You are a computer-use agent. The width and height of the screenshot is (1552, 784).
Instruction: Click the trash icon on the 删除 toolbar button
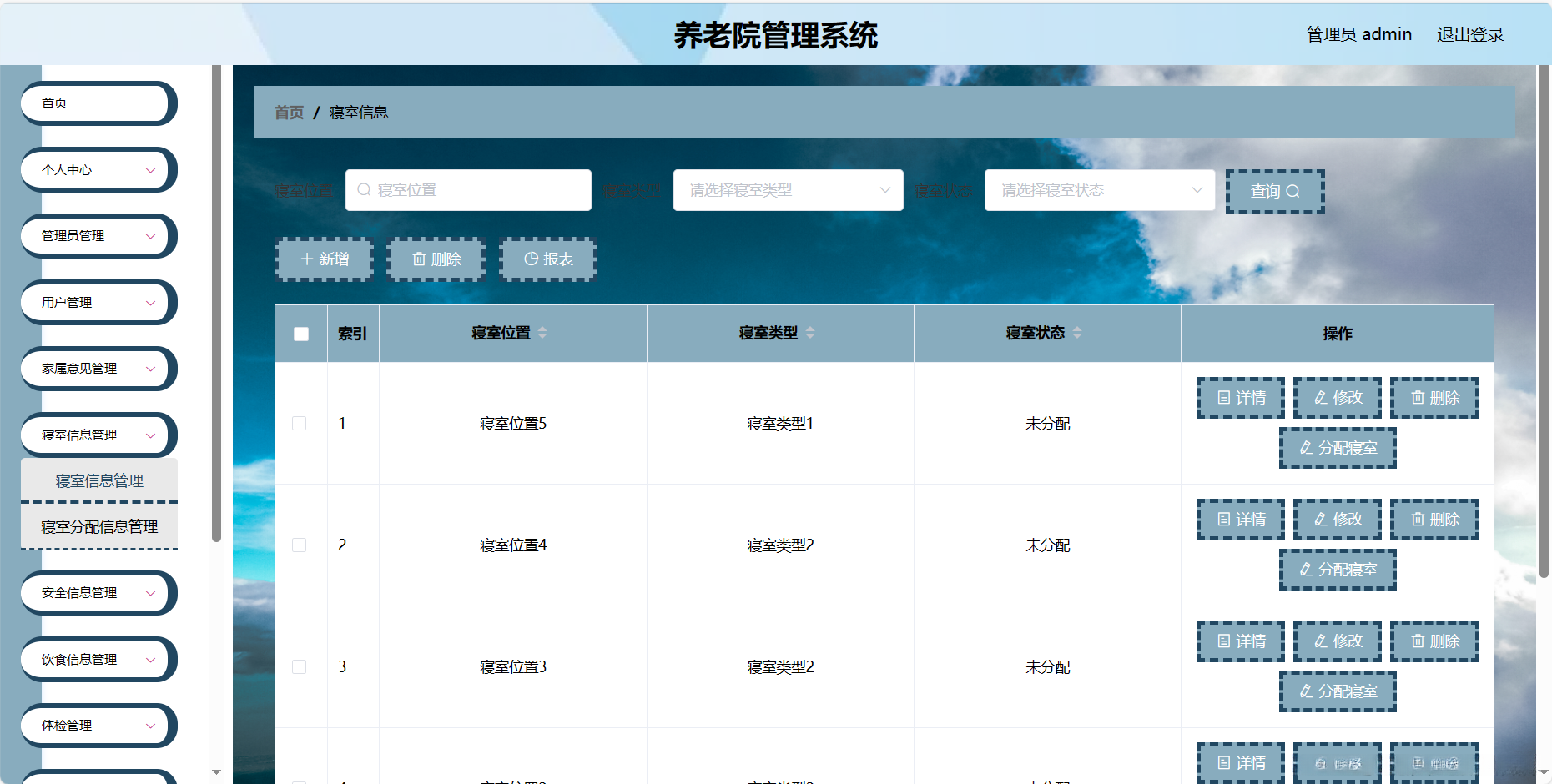point(421,259)
